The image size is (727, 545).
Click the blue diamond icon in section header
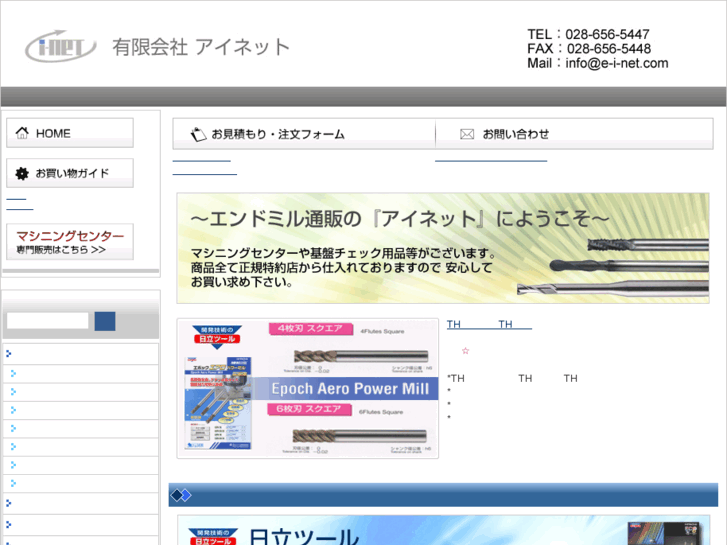pos(181,495)
